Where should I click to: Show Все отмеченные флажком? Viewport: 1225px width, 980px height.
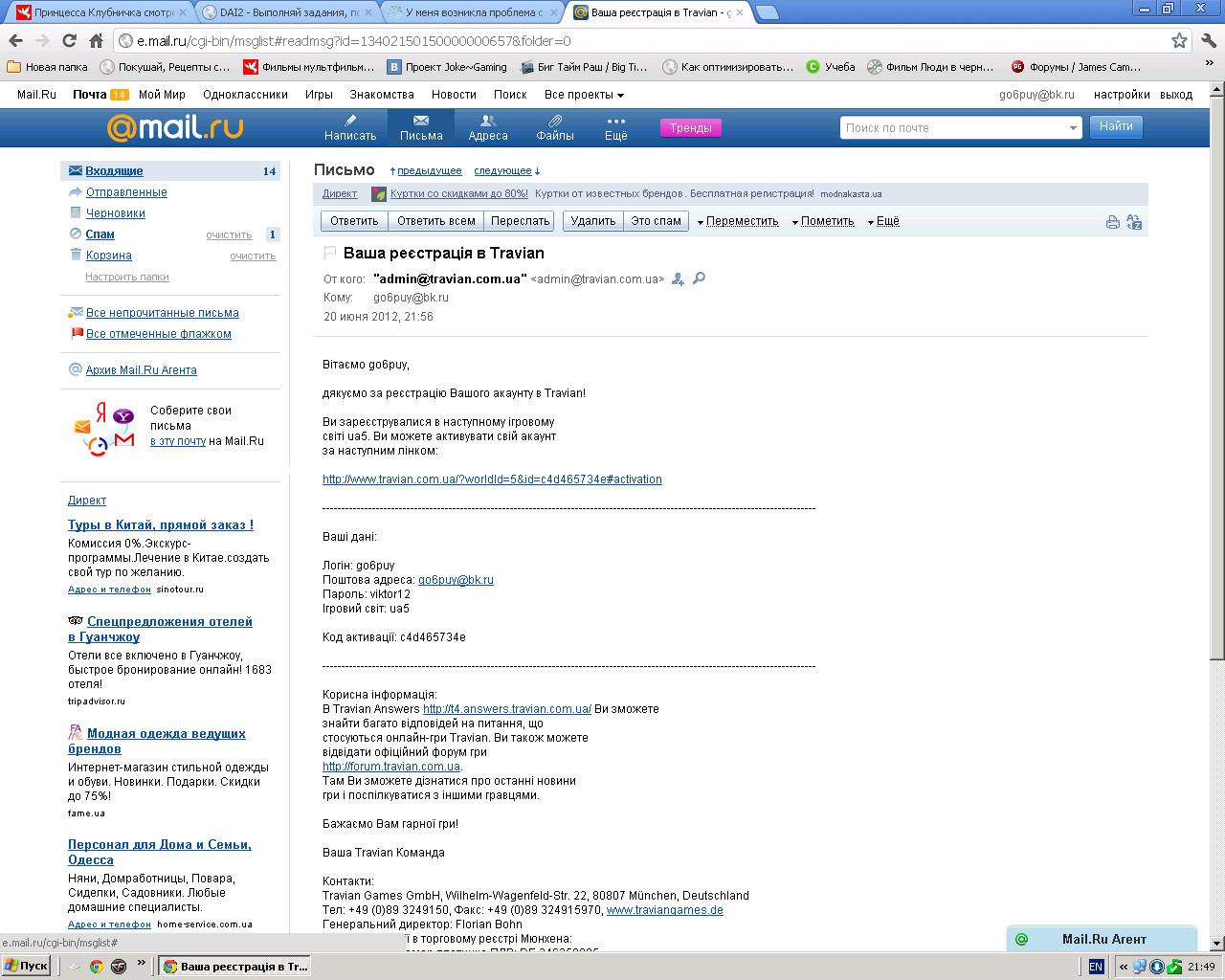159,334
